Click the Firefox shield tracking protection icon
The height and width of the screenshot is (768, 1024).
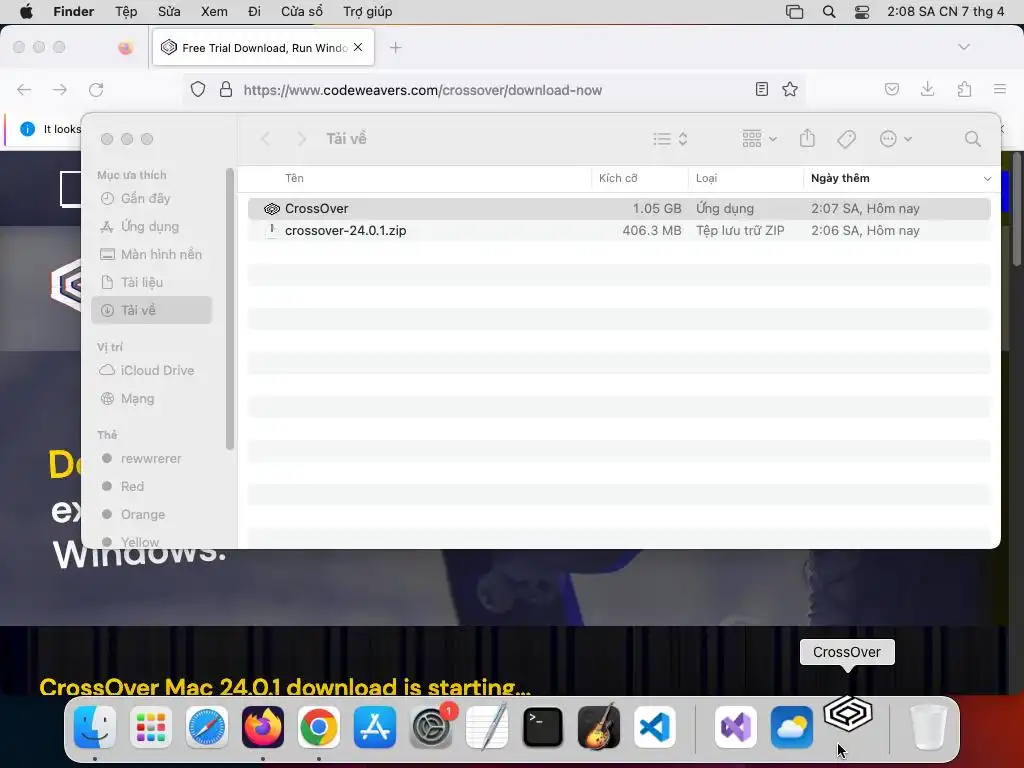198,89
